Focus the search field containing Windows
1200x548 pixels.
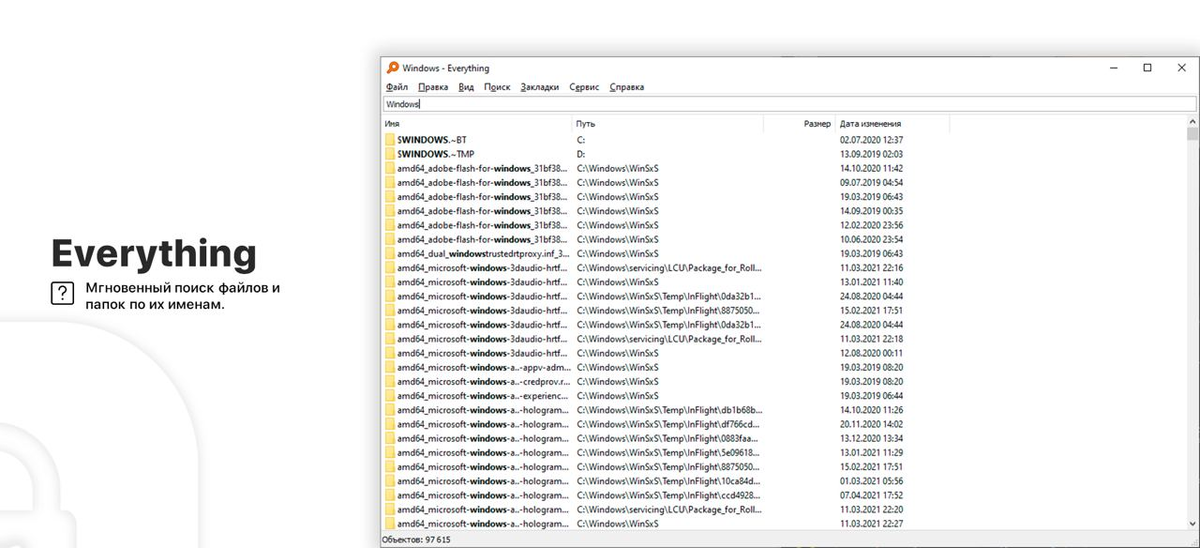point(789,104)
